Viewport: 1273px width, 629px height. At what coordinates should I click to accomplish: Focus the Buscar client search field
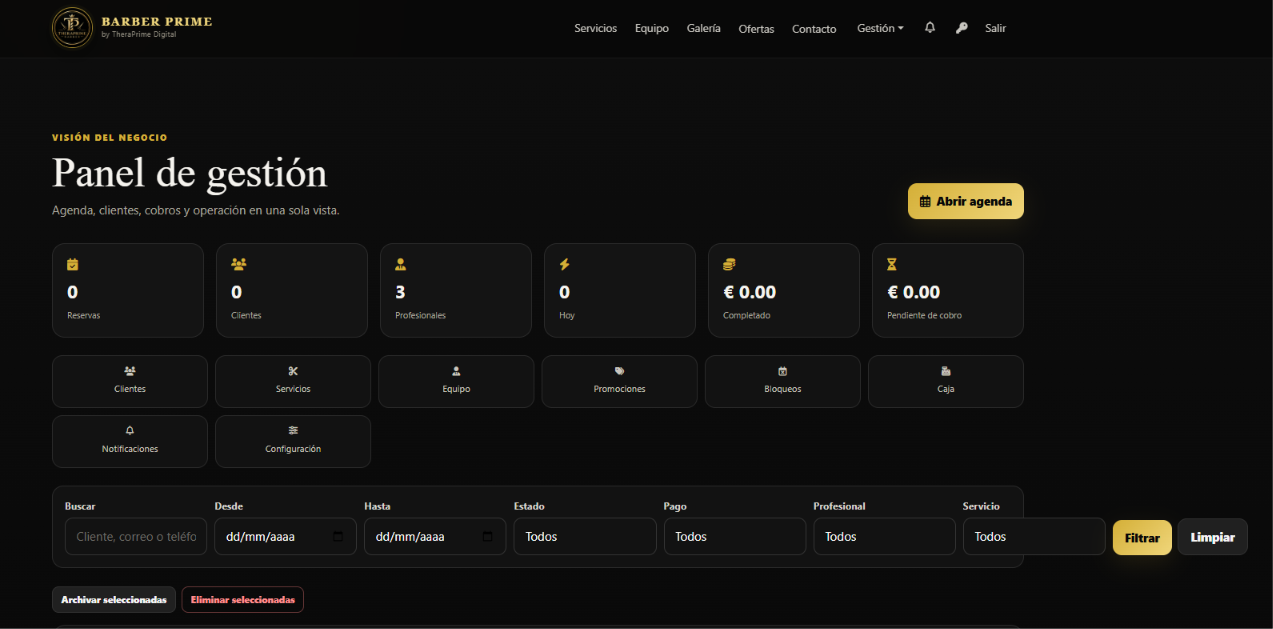click(x=136, y=536)
